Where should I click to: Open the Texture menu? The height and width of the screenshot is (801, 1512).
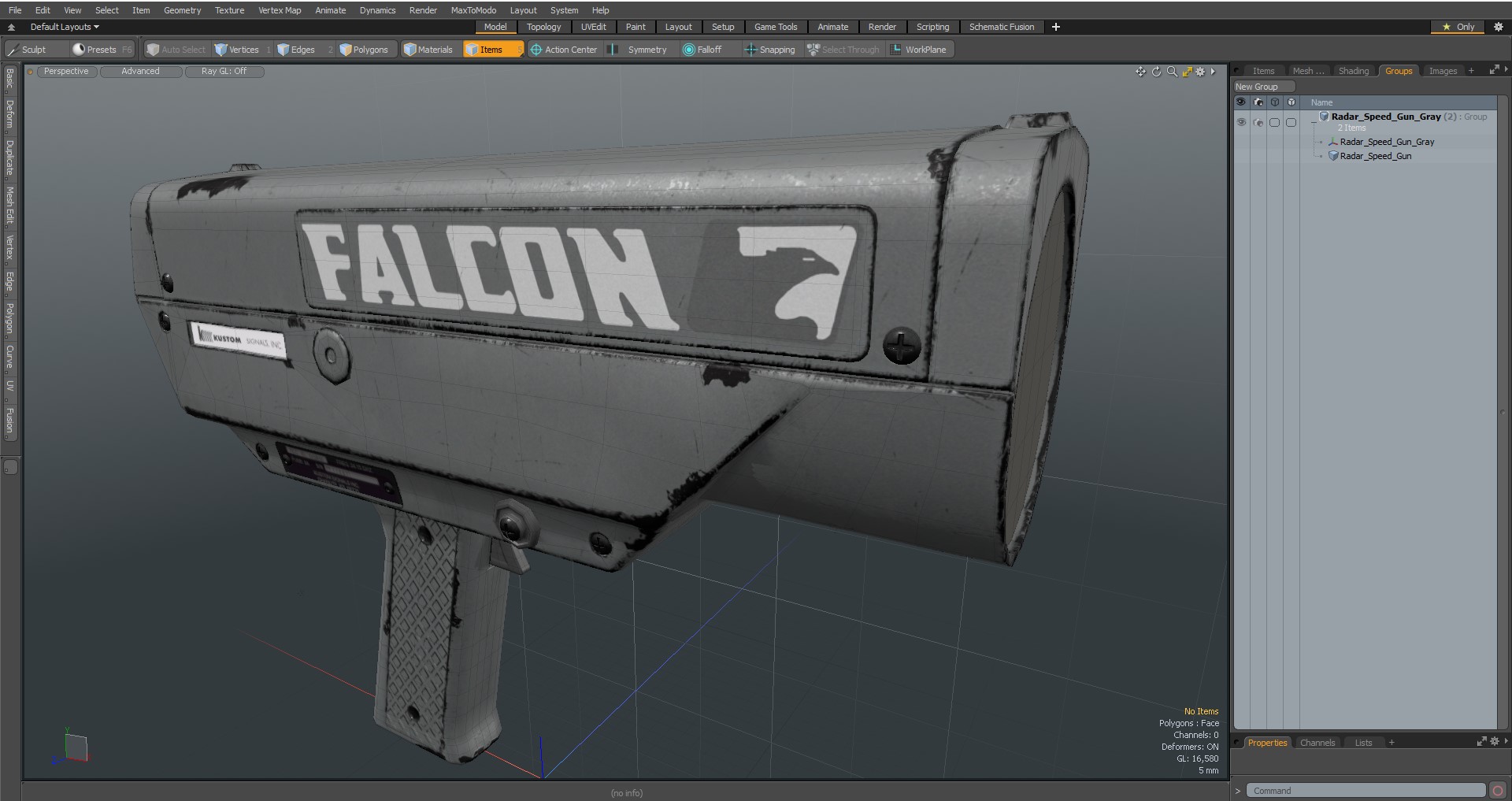[229, 10]
